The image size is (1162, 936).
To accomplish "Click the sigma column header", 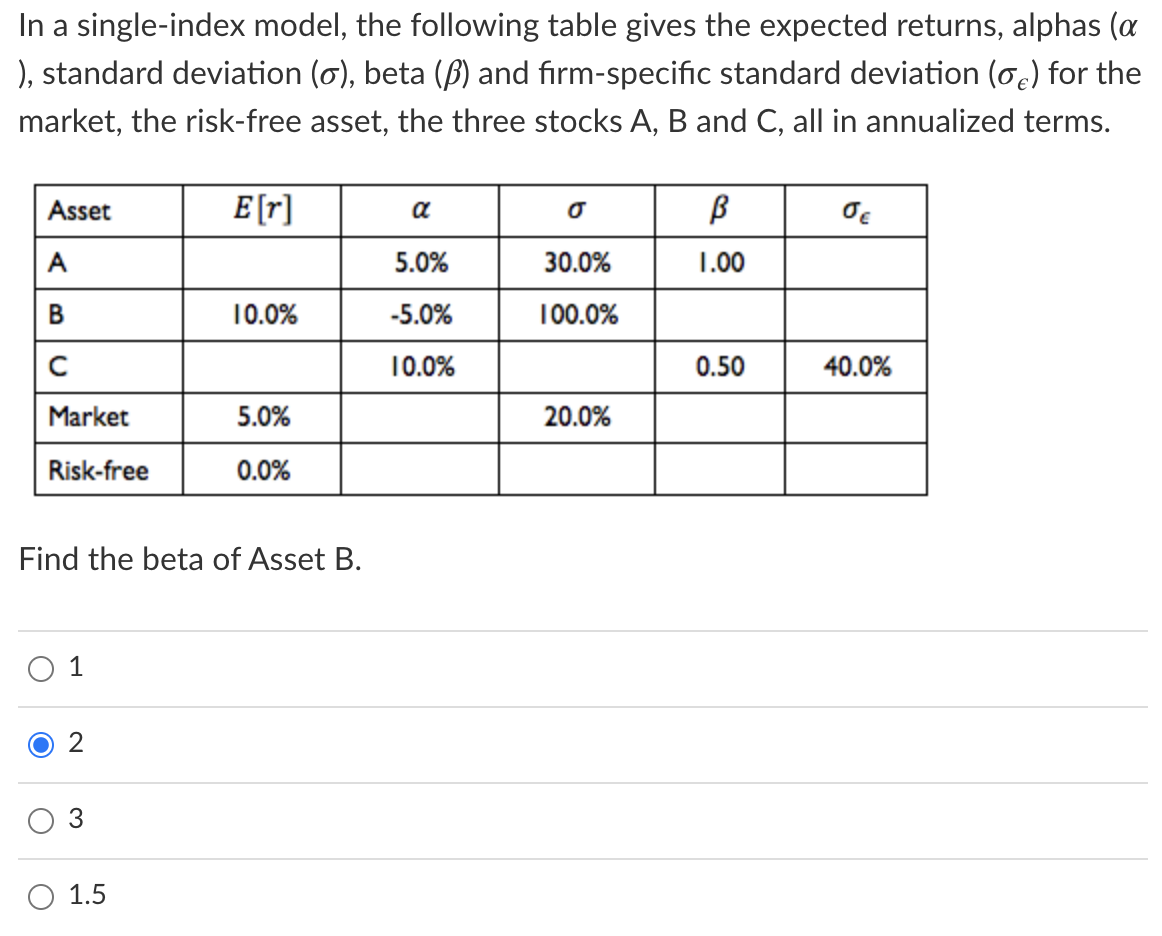I will [x=576, y=210].
